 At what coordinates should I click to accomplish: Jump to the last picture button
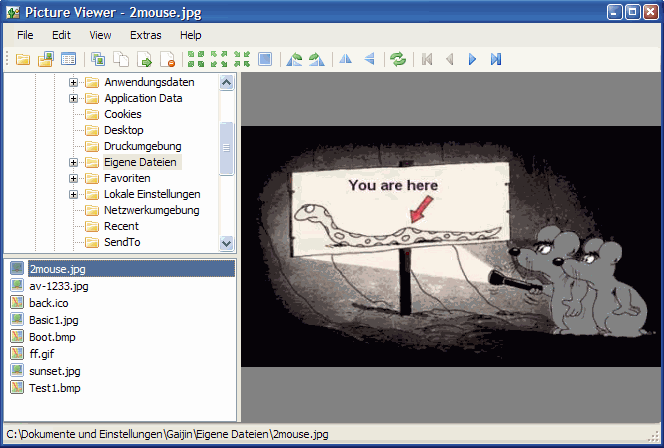tap(496, 59)
